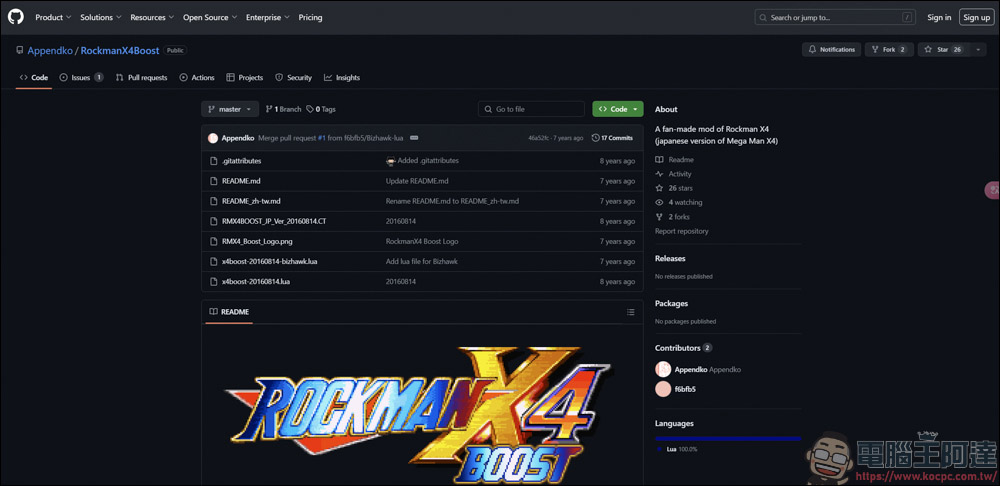Switch to the Pull requests tab
The width and height of the screenshot is (1000, 486).
tap(142, 78)
